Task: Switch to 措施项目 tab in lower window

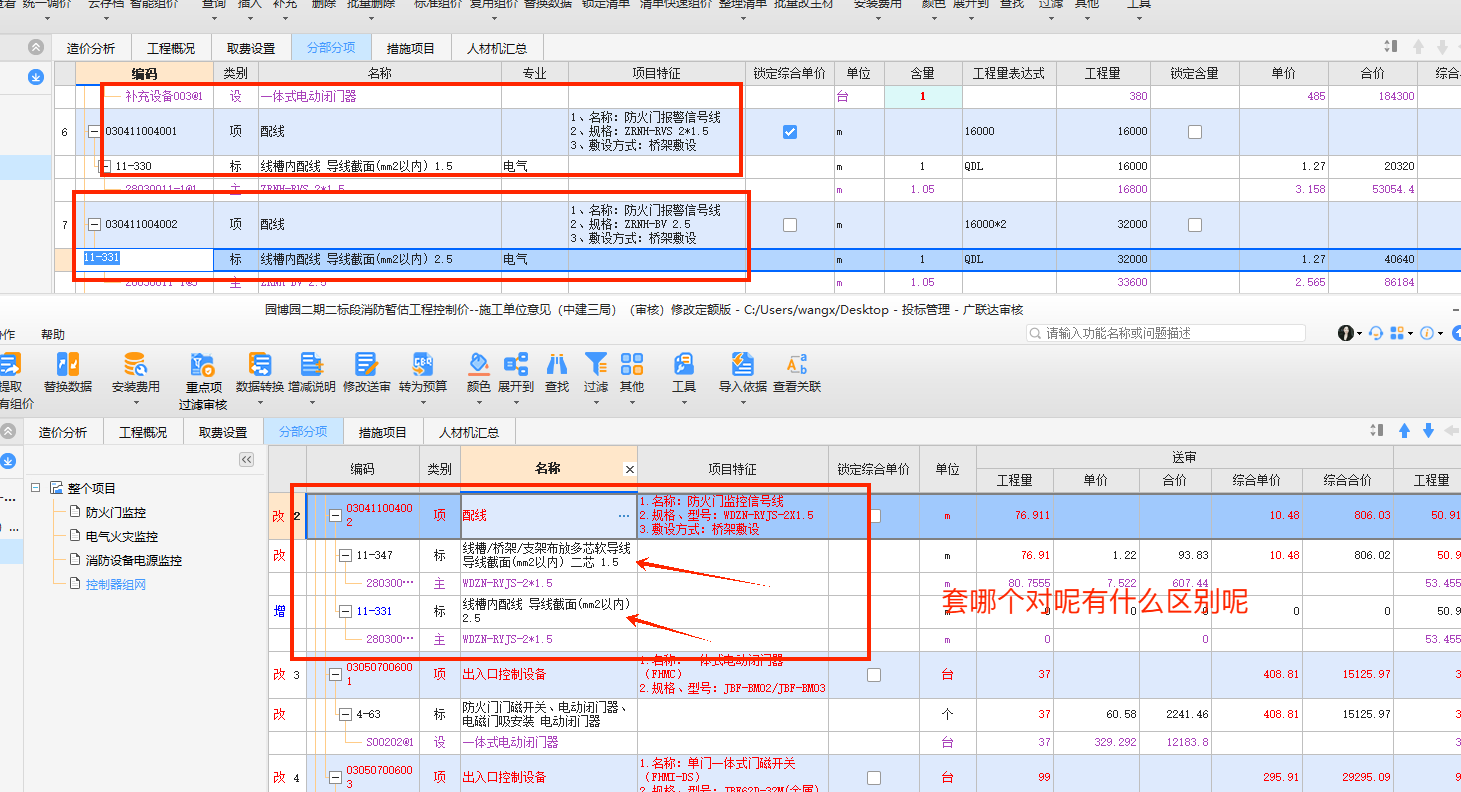Action: [x=383, y=432]
